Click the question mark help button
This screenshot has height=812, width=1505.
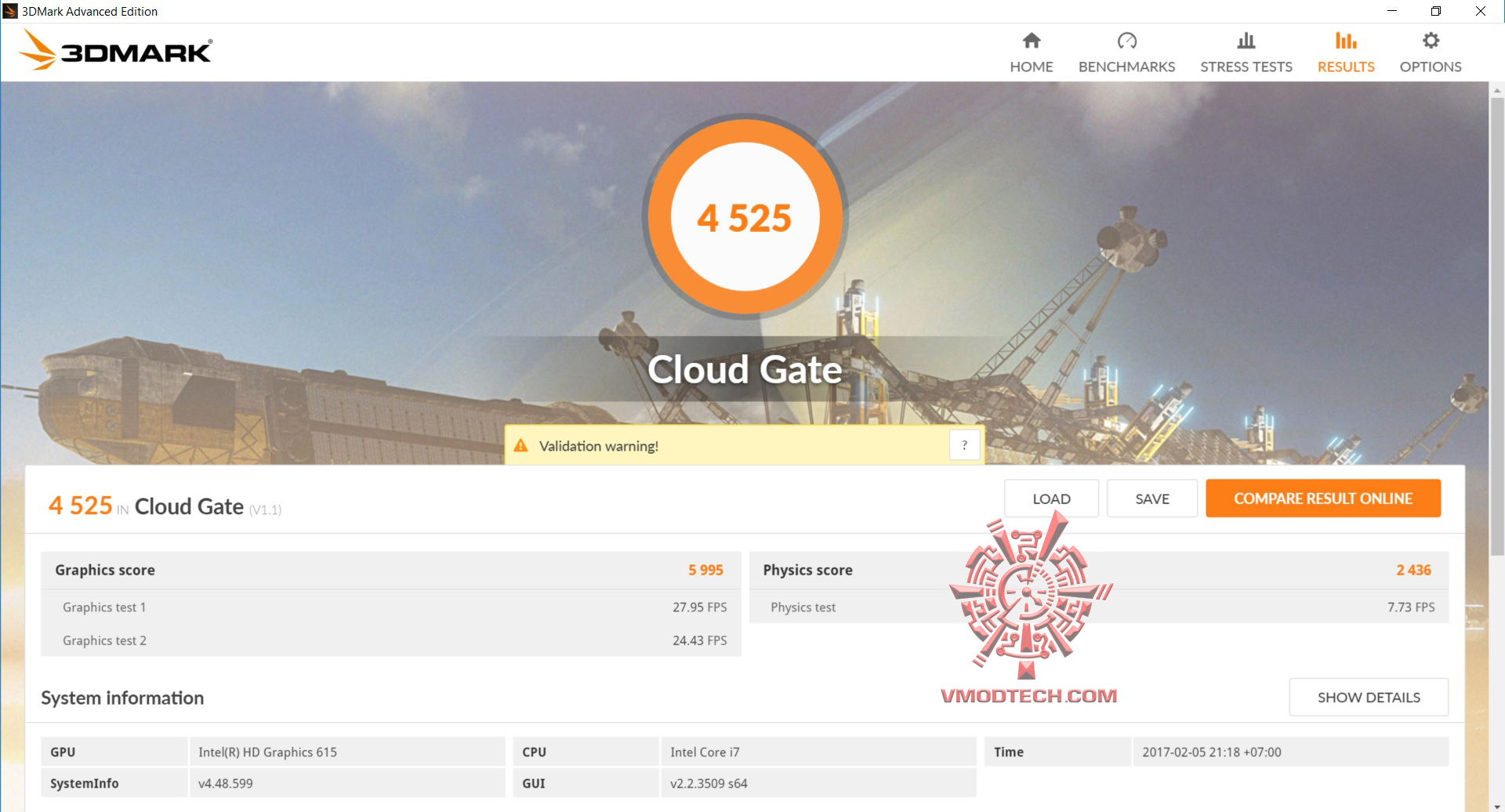pos(964,445)
